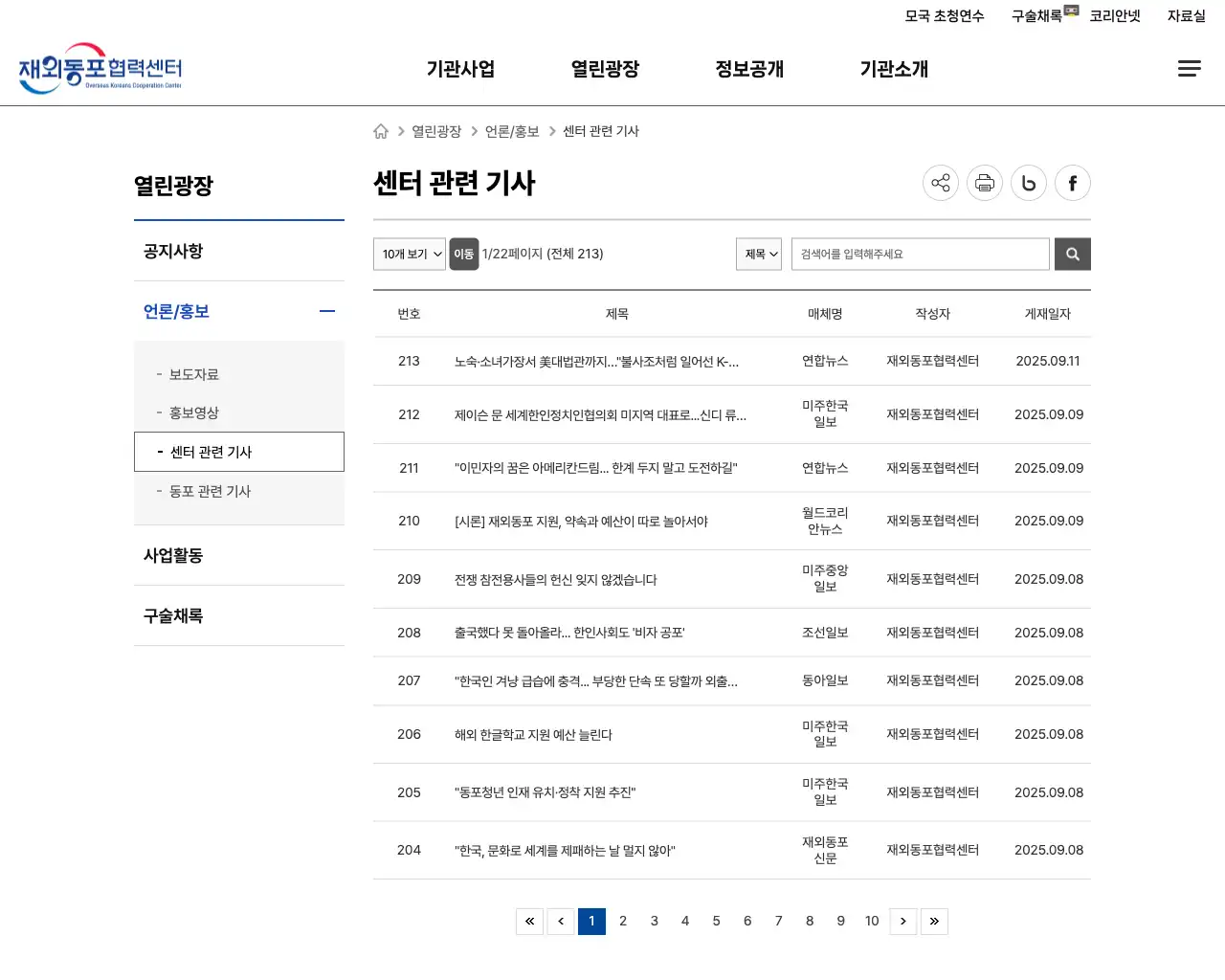Open article 211 이민자의 꿈 title

[595, 468]
